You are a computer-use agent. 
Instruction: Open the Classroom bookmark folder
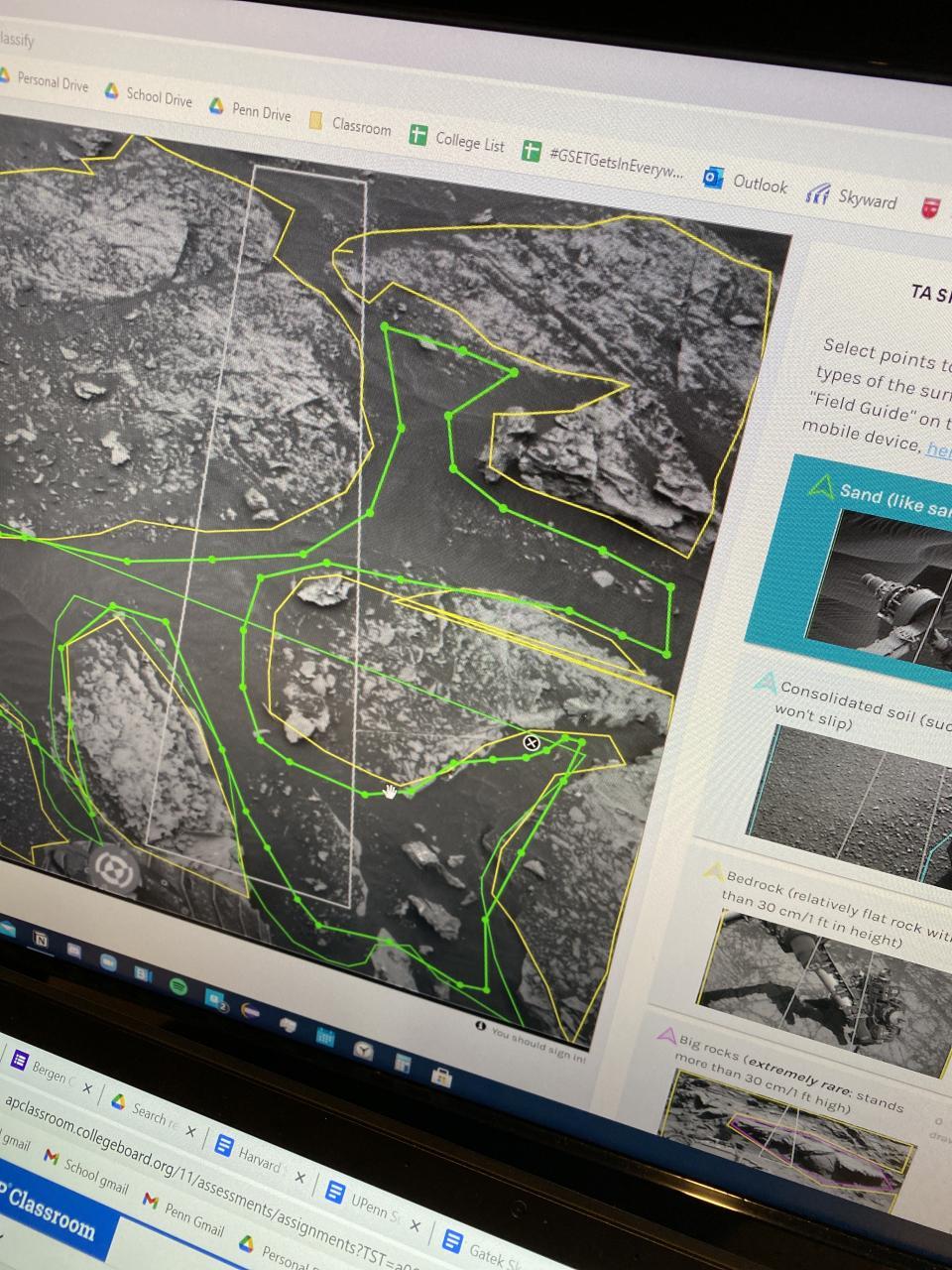point(350,125)
